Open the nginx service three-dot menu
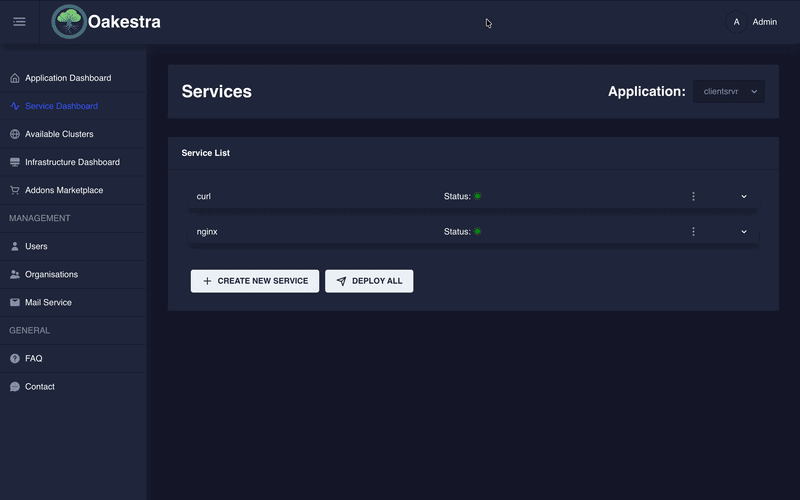800x500 pixels. tap(693, 232)
